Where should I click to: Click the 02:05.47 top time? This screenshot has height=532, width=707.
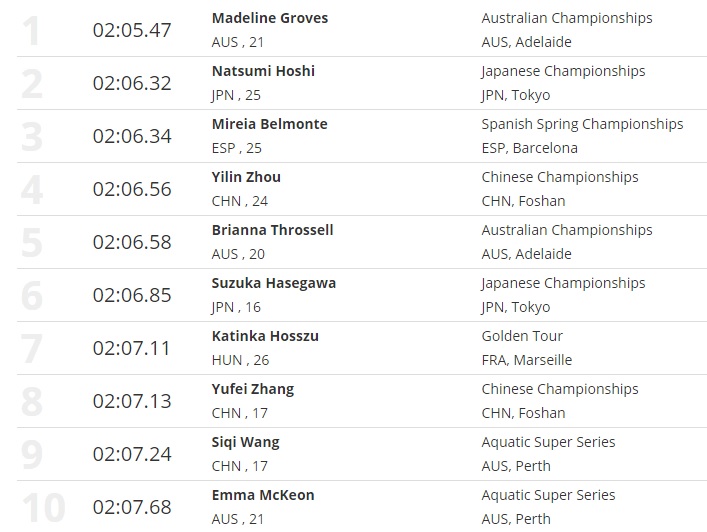(x=132, y=30)
